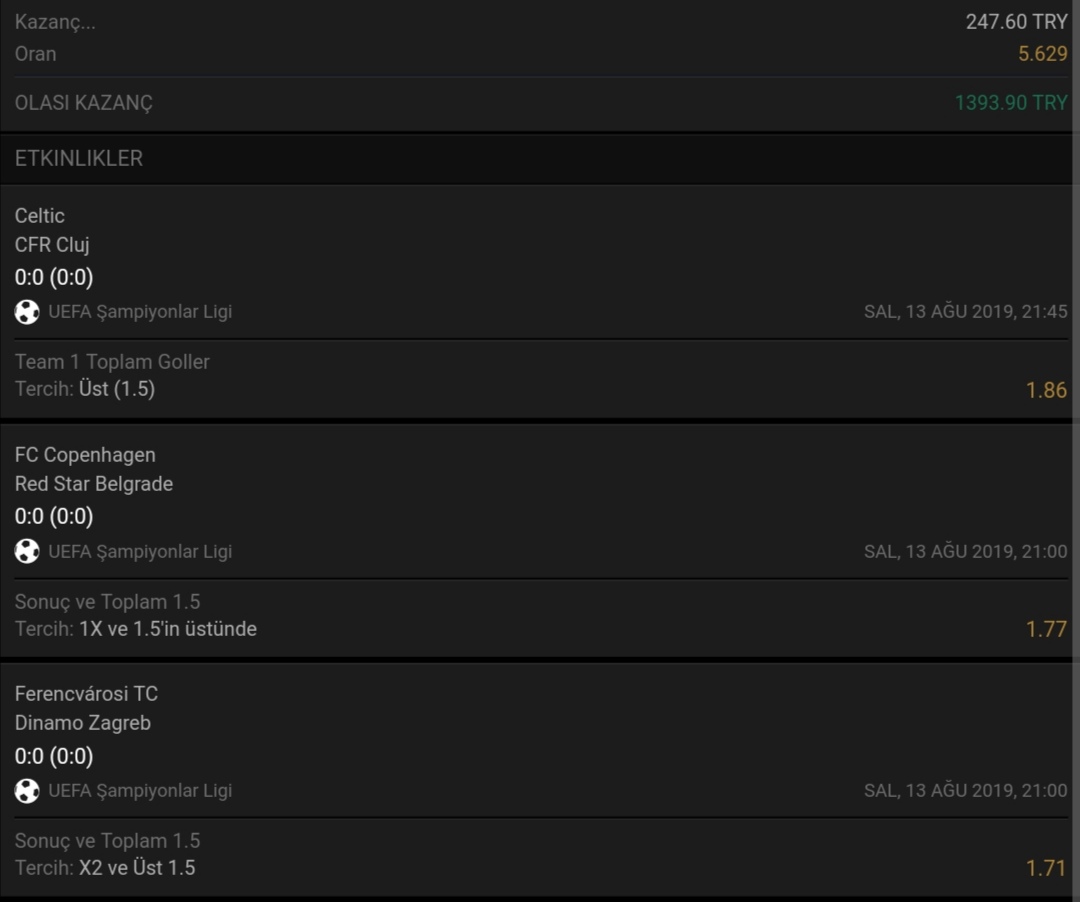The image size is (1080, 902).
Task: Click the 1.86 odds value
Action: click(x=1046, y=390)
